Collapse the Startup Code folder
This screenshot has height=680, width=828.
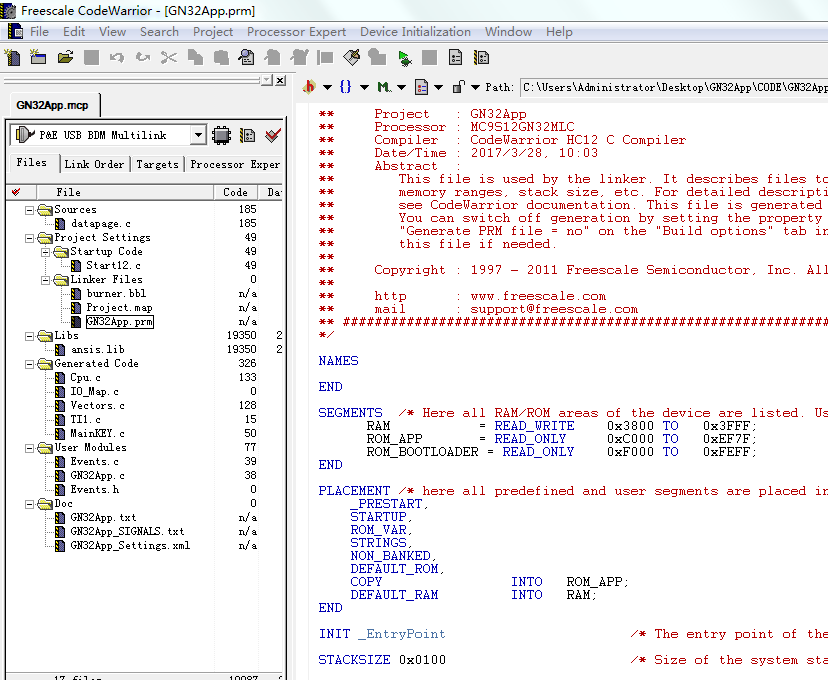(45, 252)
